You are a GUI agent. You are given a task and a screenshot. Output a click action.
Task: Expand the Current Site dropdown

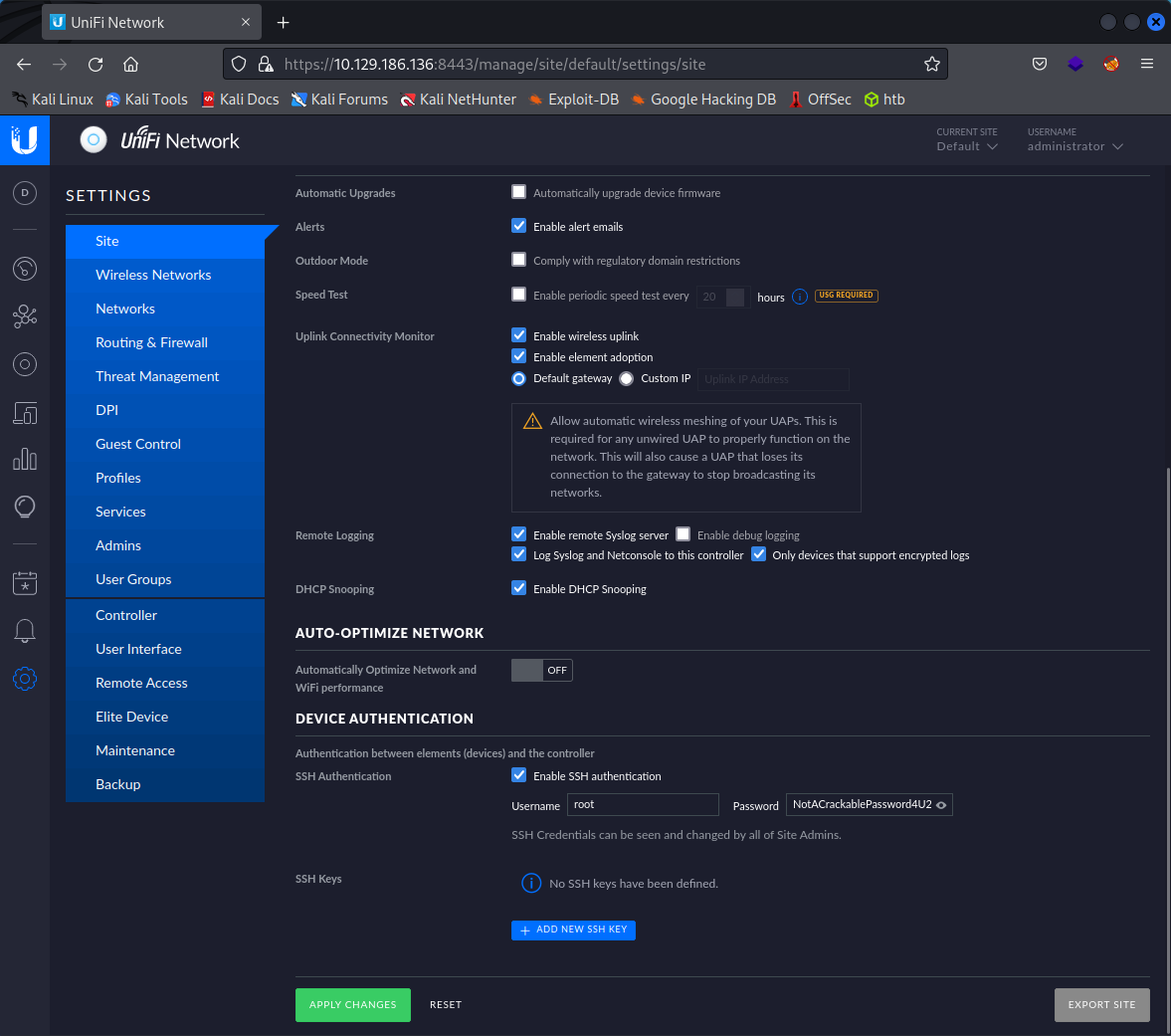(966, 146)
